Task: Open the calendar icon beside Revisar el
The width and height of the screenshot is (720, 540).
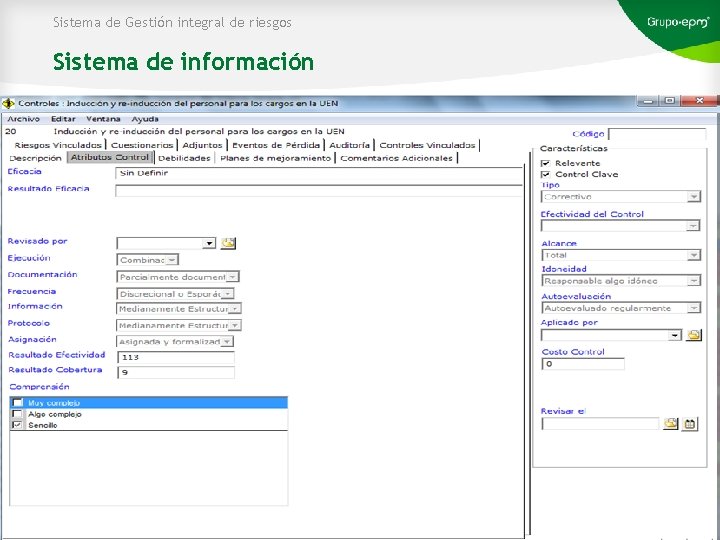Action: click(x=690, y=423)
